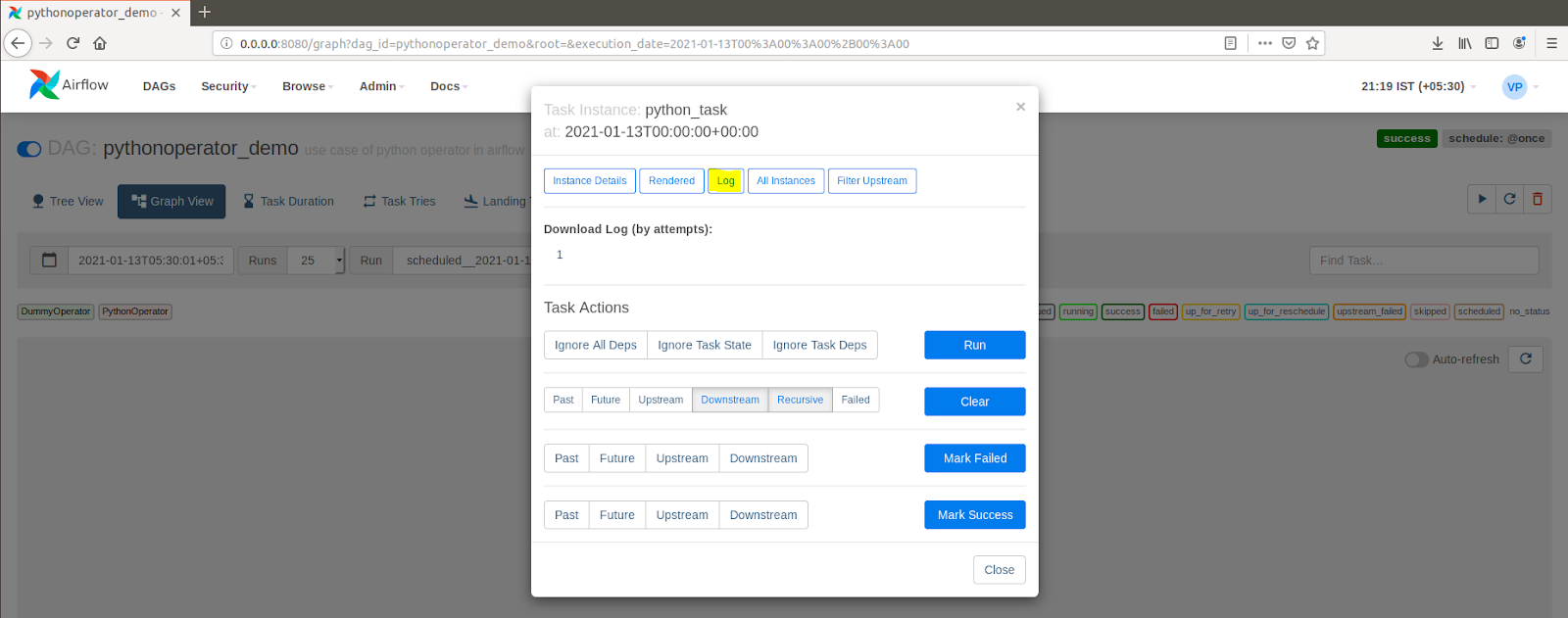Viewport: 1568px width, 618px height.
Task: Click the refresh icon next to Auto-refresh
Action: pos(1525,359)
